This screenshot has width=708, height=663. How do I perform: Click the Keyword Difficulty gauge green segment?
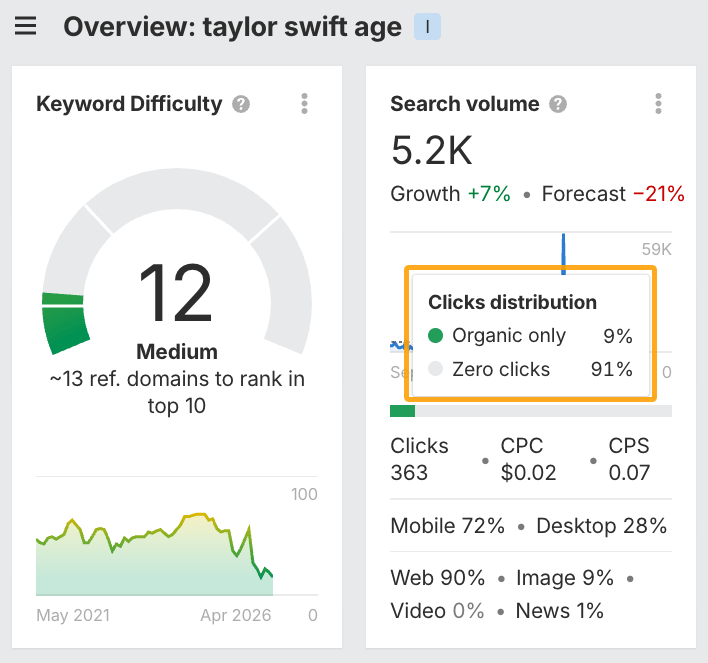coord(64,322)
